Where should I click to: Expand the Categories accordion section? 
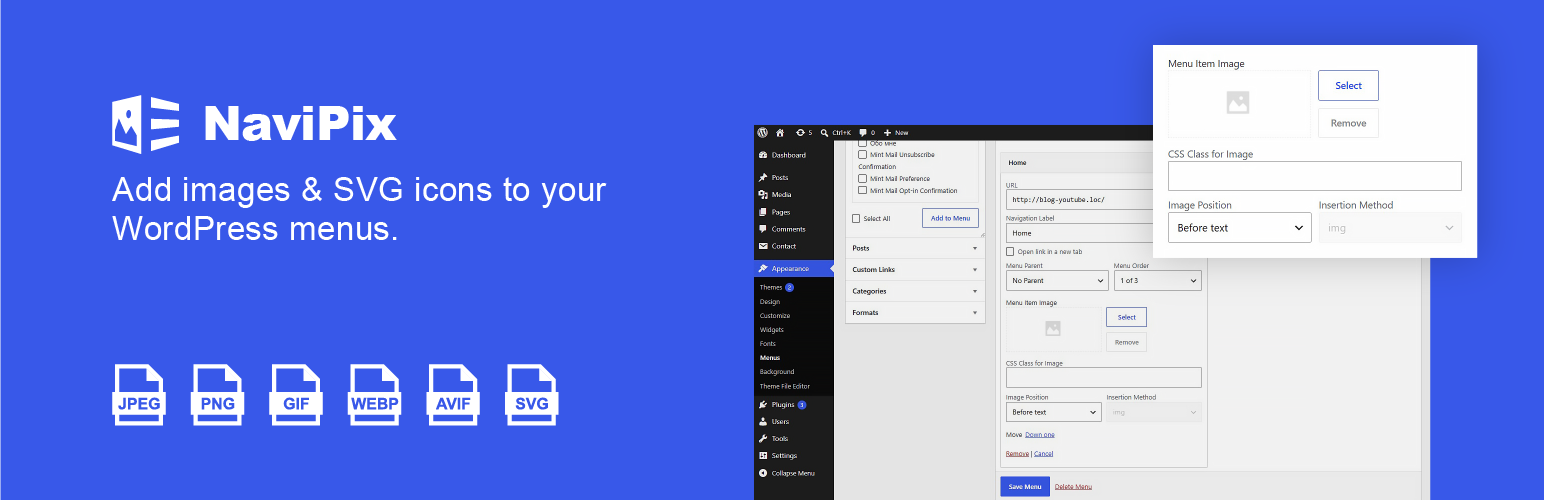915,291
